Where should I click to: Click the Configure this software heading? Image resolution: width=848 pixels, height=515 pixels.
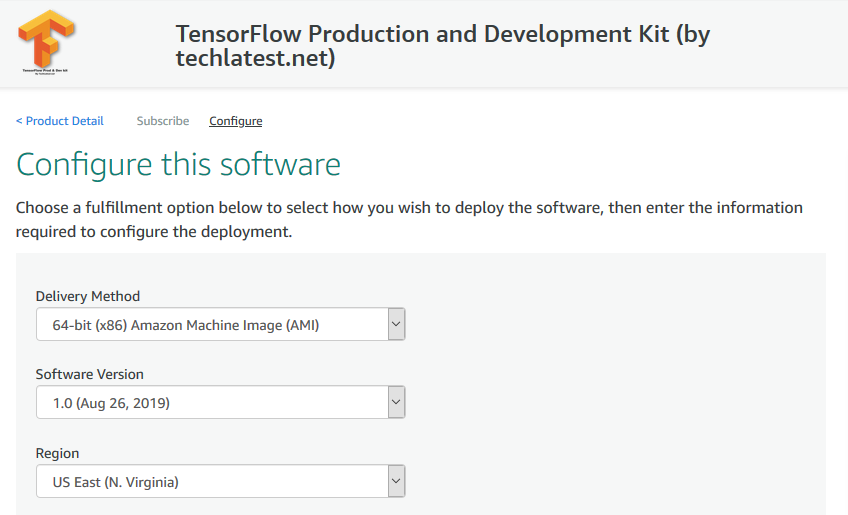point(178,164)
